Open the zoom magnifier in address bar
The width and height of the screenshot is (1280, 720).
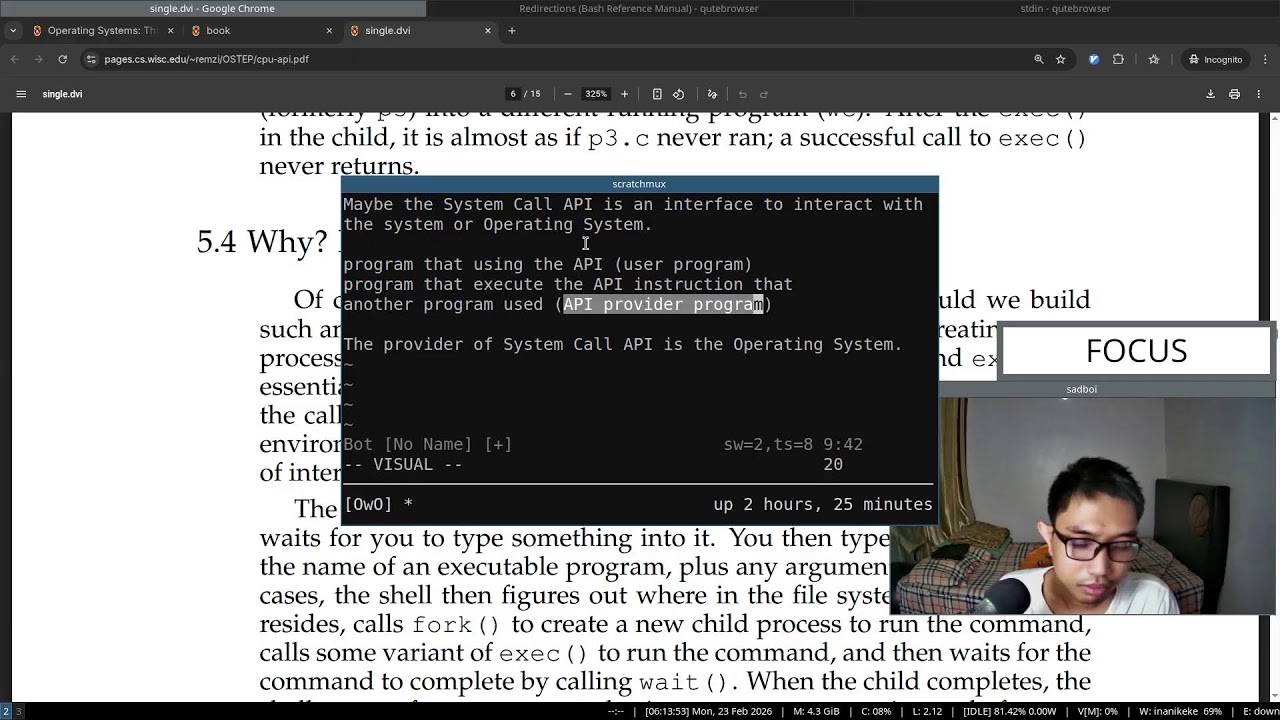pos(1039,59)
